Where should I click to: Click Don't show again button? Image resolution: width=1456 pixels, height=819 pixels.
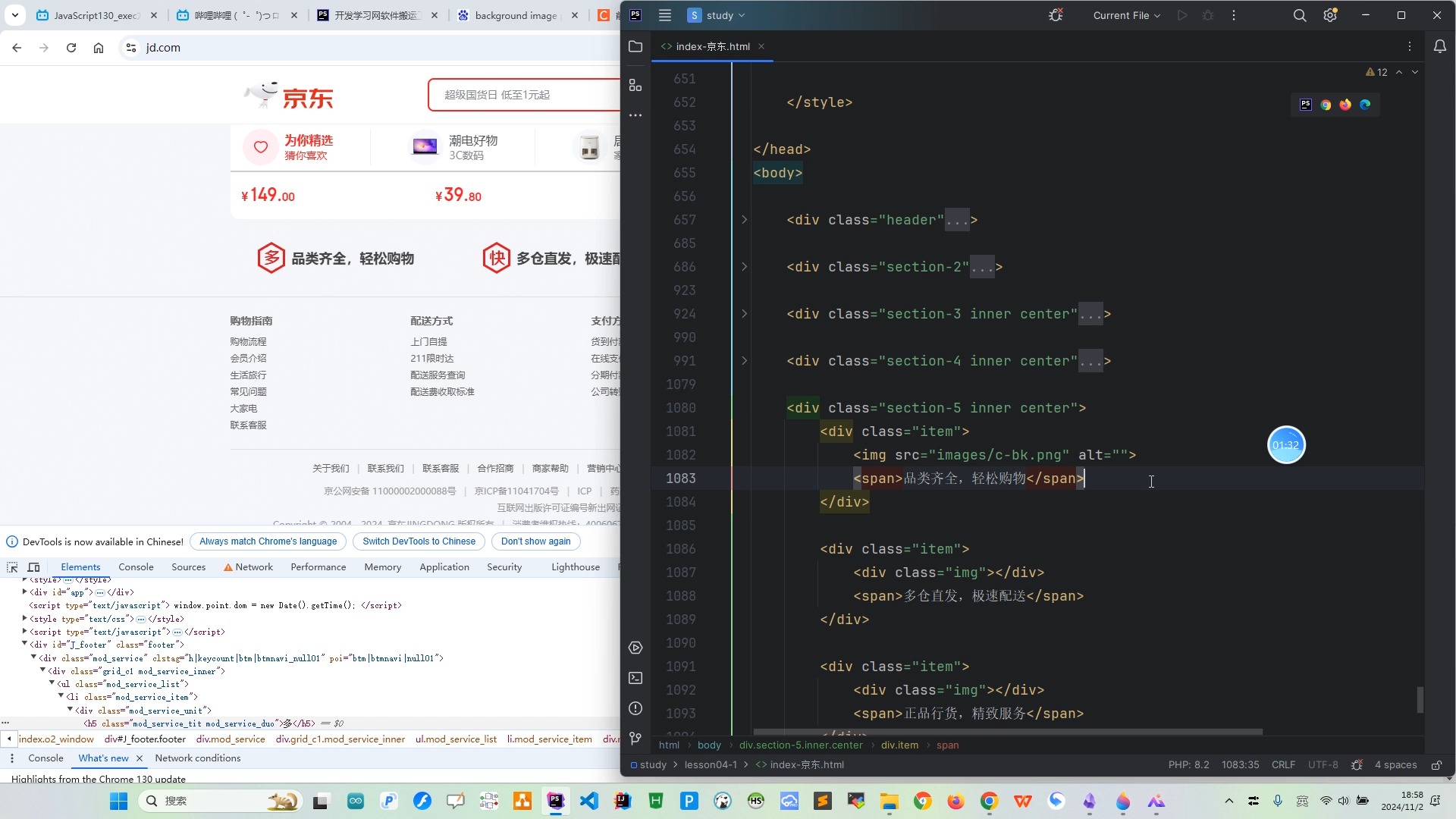coord(535,541)
